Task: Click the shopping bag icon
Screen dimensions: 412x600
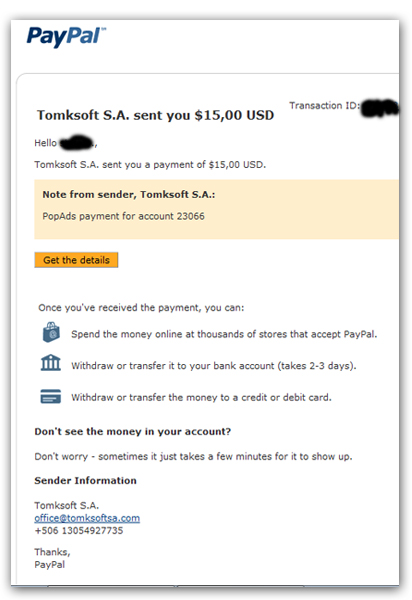Action: pyautogui.click(x=51, y=332)
